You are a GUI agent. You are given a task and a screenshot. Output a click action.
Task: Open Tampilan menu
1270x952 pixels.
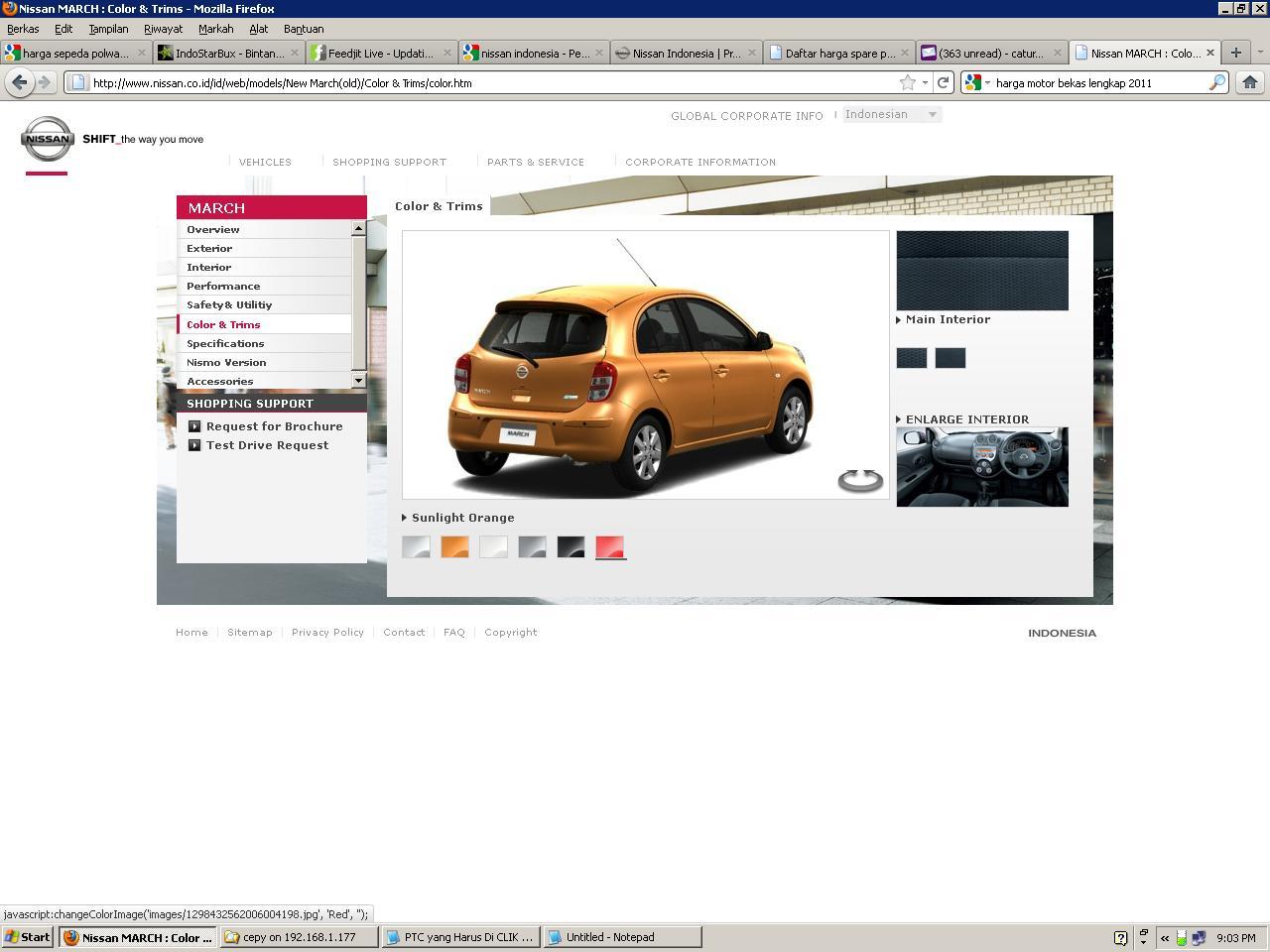click(108, 29)
